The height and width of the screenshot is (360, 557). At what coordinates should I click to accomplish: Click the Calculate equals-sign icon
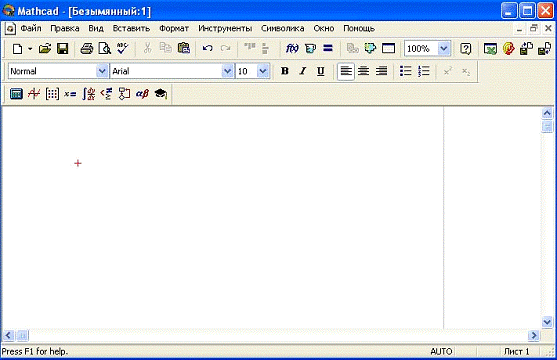coord(328,48)
